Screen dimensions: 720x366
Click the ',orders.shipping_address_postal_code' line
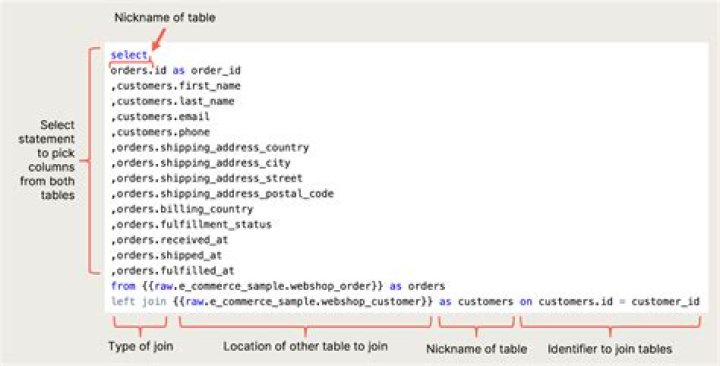tap(222, 194)
